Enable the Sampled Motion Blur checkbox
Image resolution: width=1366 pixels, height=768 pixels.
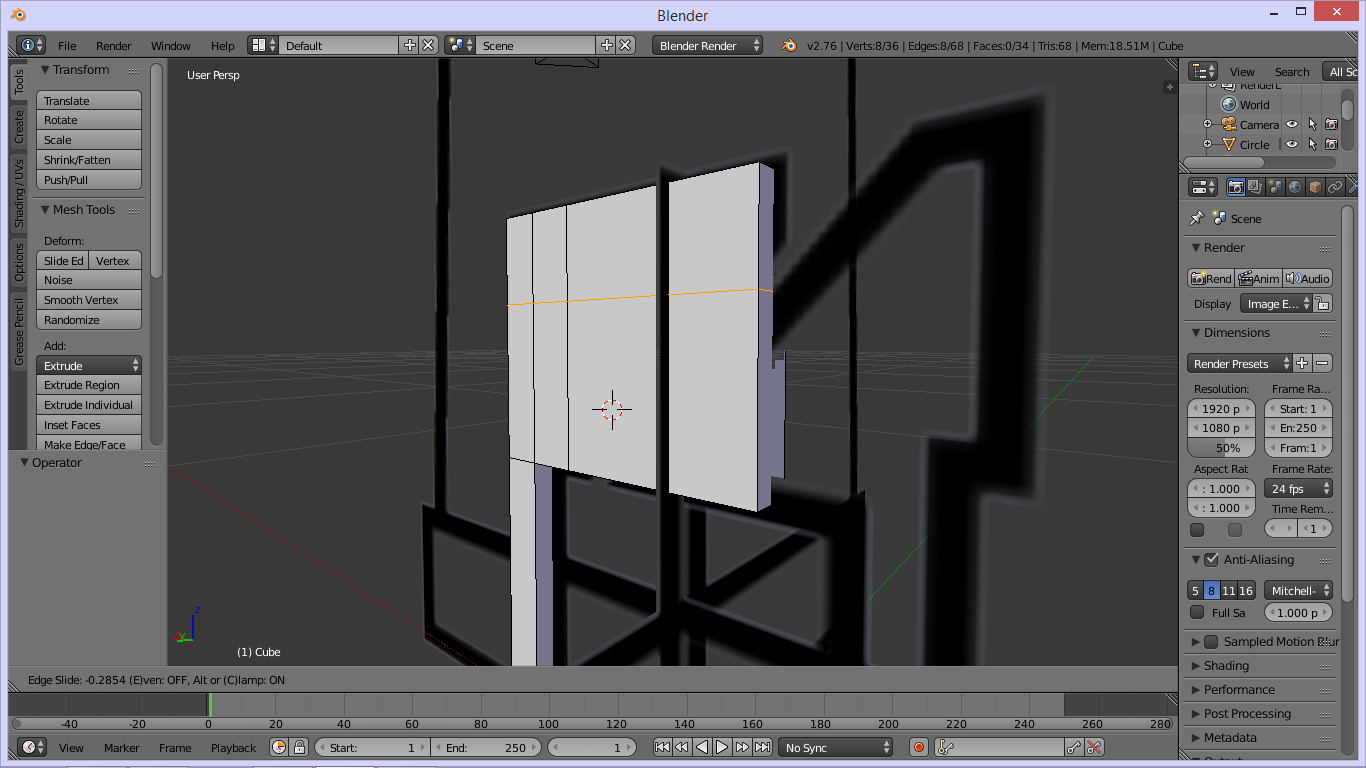[x=1211, y=641]
